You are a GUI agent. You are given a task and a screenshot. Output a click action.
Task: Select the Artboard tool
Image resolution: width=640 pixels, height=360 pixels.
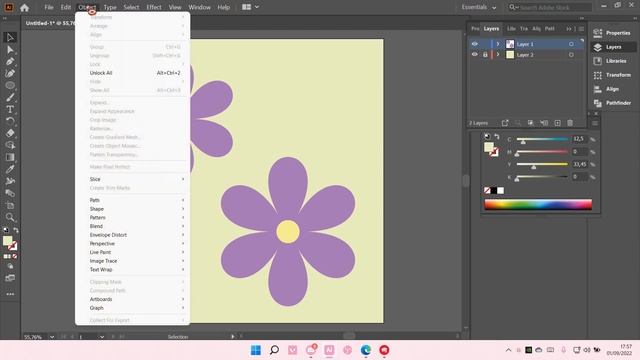point(10,205)
